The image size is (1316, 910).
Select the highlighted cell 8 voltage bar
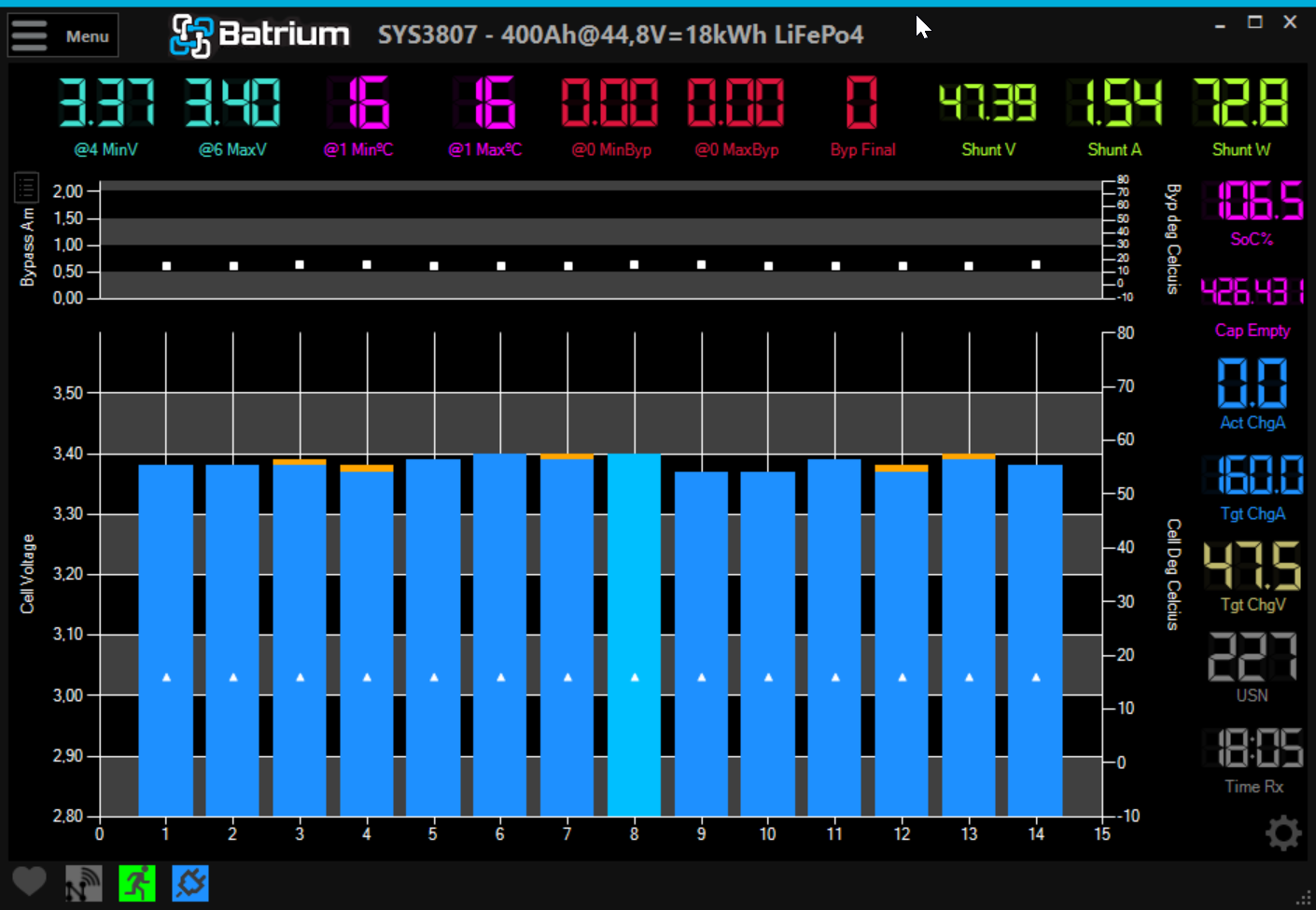(x=635, y=635)
